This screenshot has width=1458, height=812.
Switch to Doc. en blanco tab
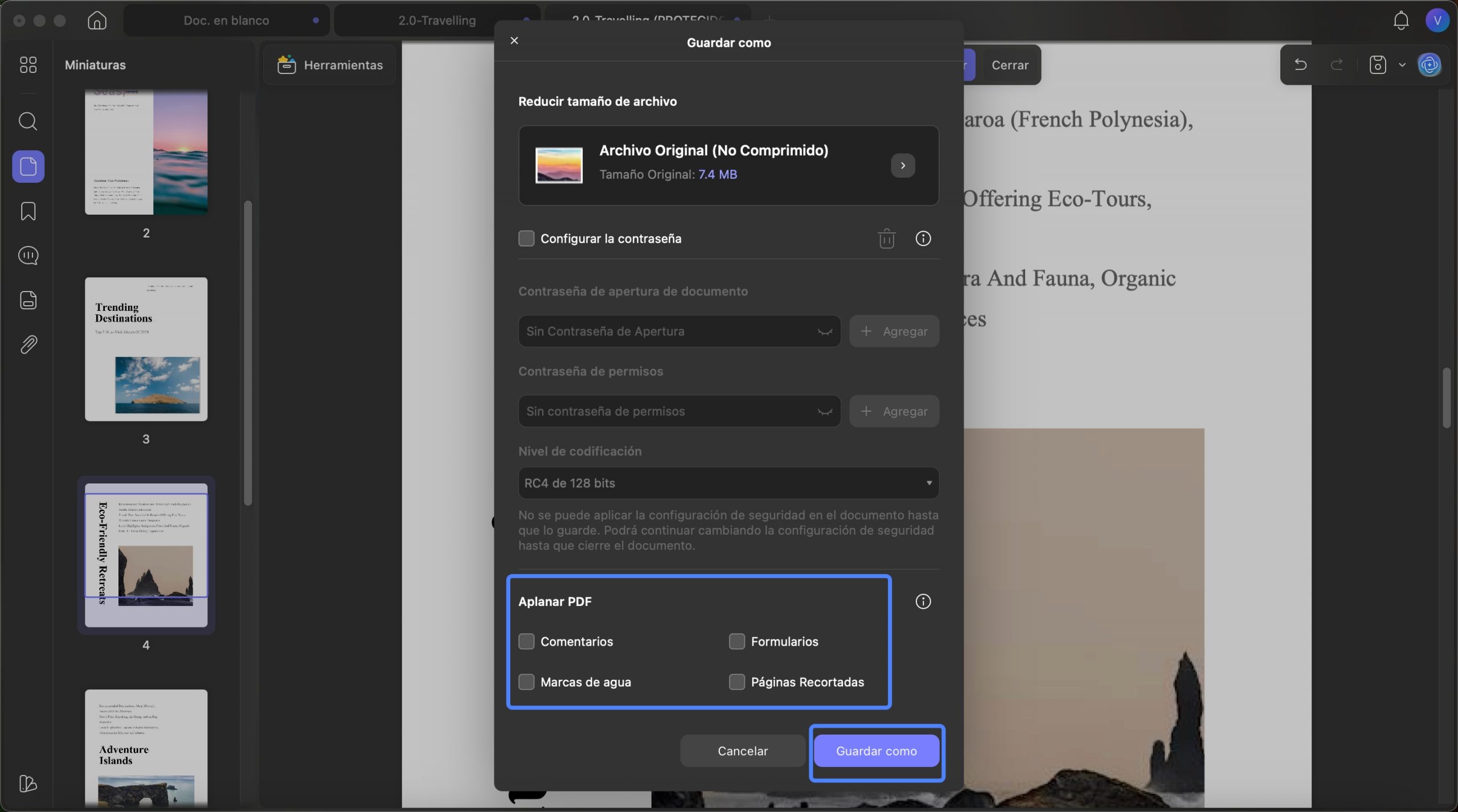point(226,20)
